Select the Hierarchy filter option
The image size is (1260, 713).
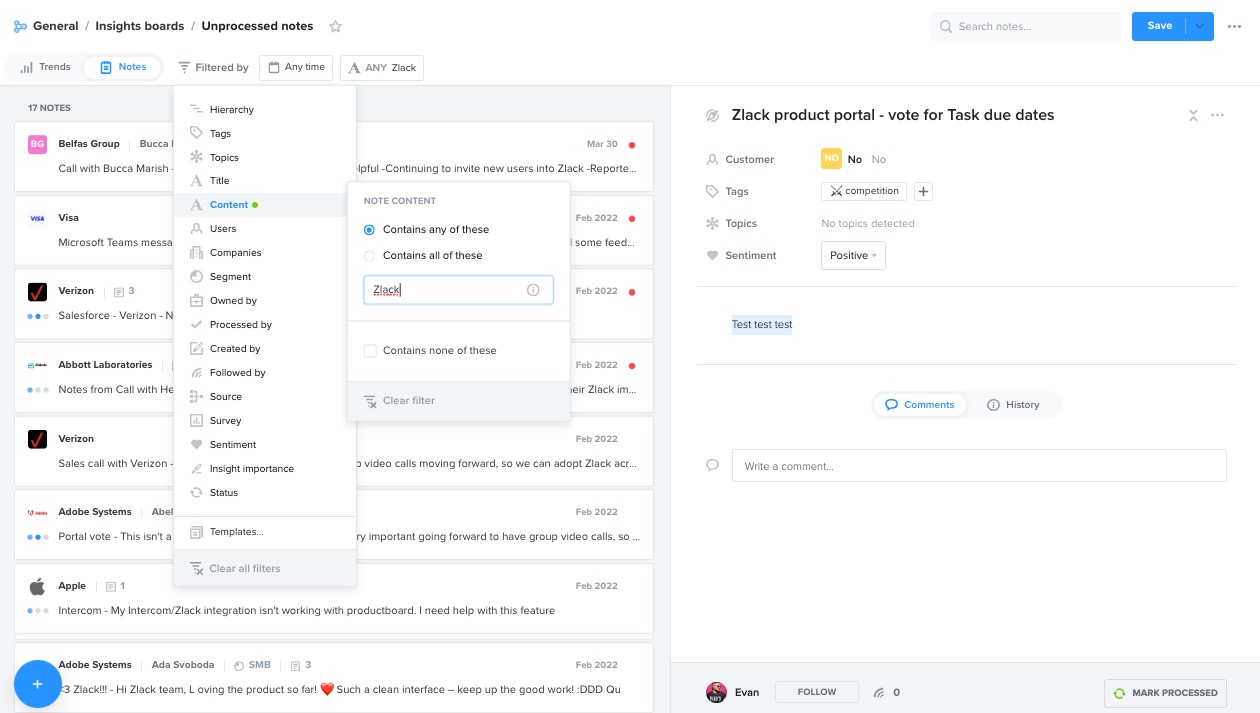tap(264, 109)
